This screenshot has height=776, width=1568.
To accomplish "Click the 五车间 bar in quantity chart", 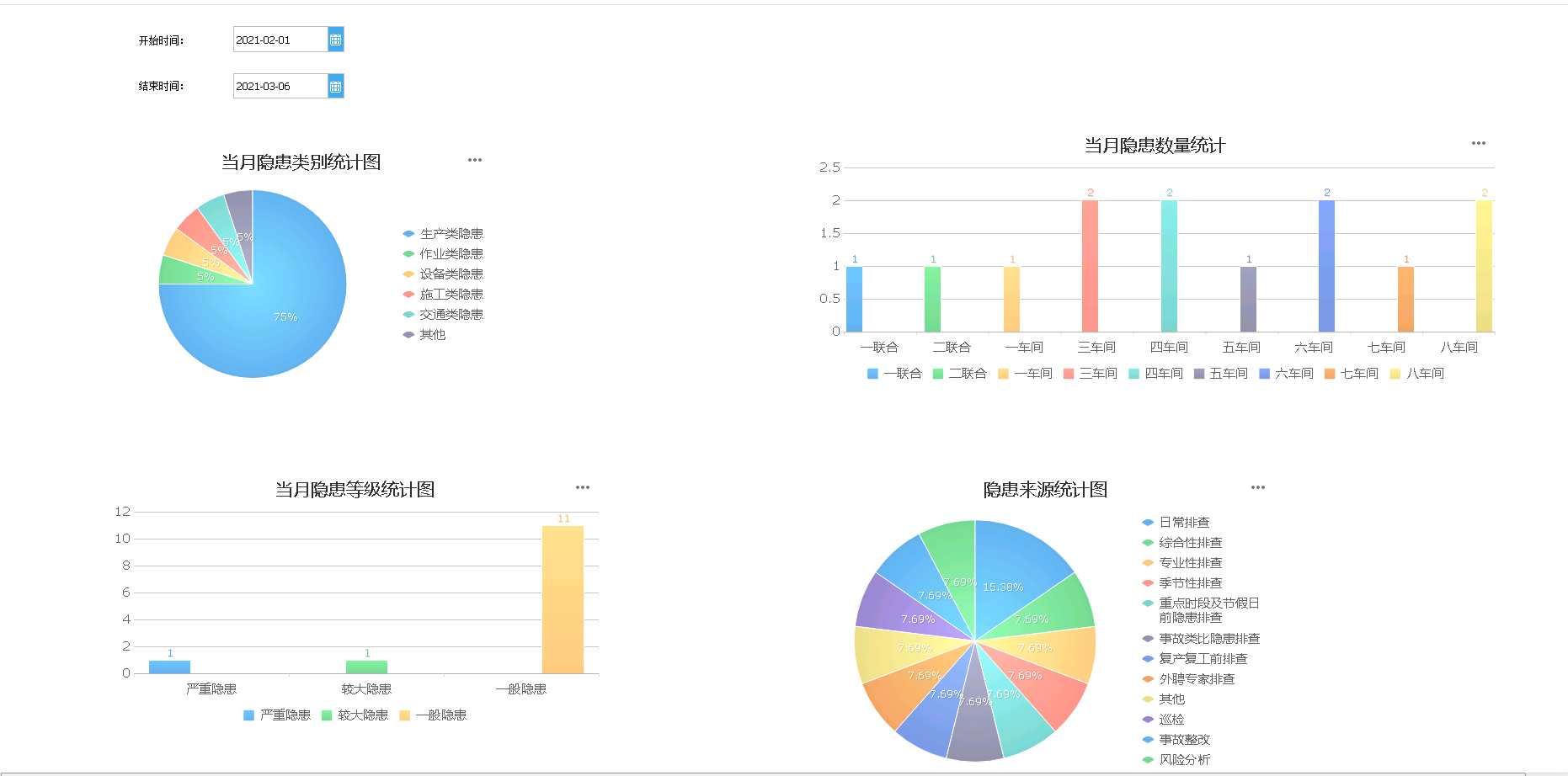I will (1248, 299).
